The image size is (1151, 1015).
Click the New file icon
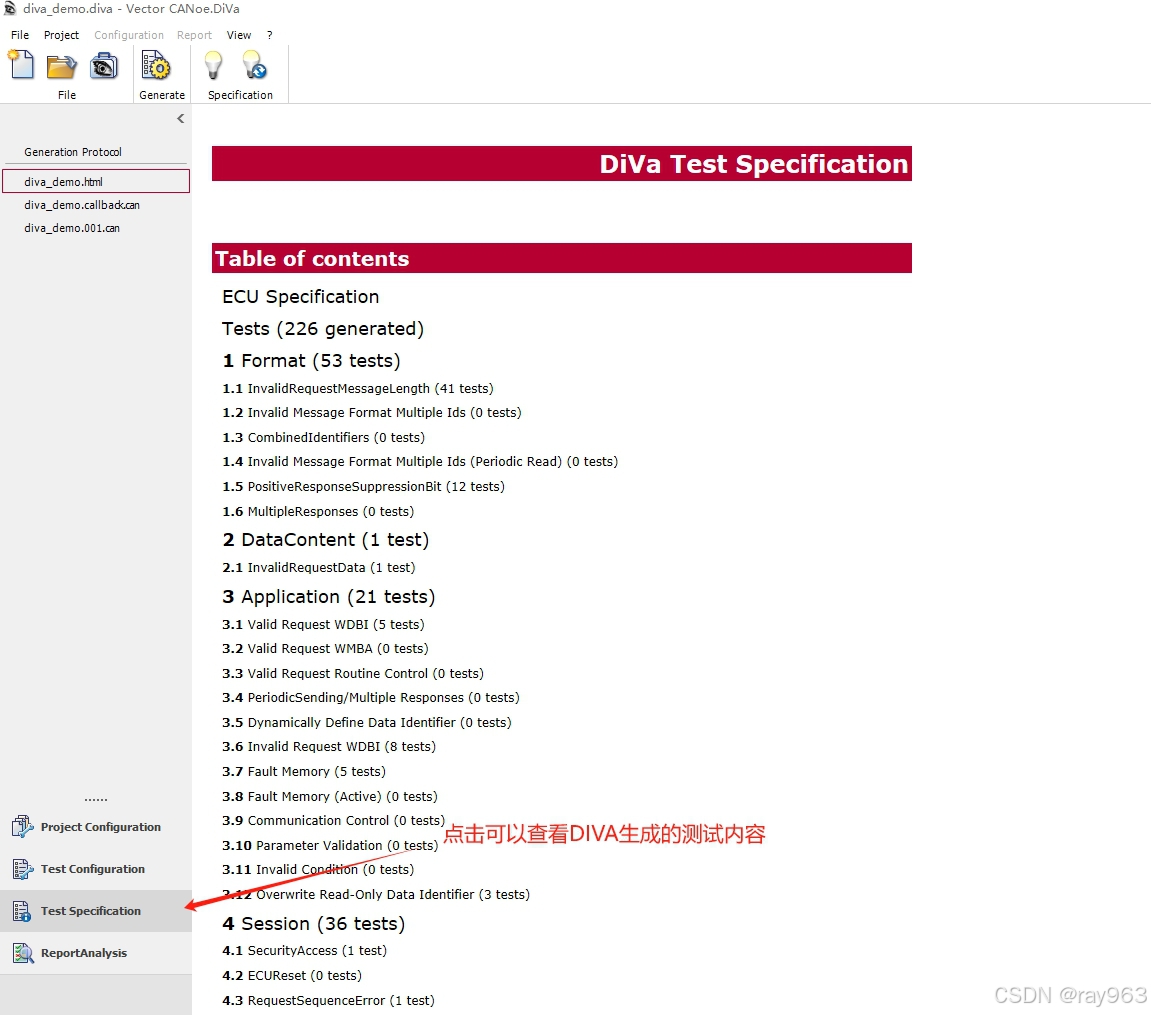pyautogui.click(x=21, y=65)
